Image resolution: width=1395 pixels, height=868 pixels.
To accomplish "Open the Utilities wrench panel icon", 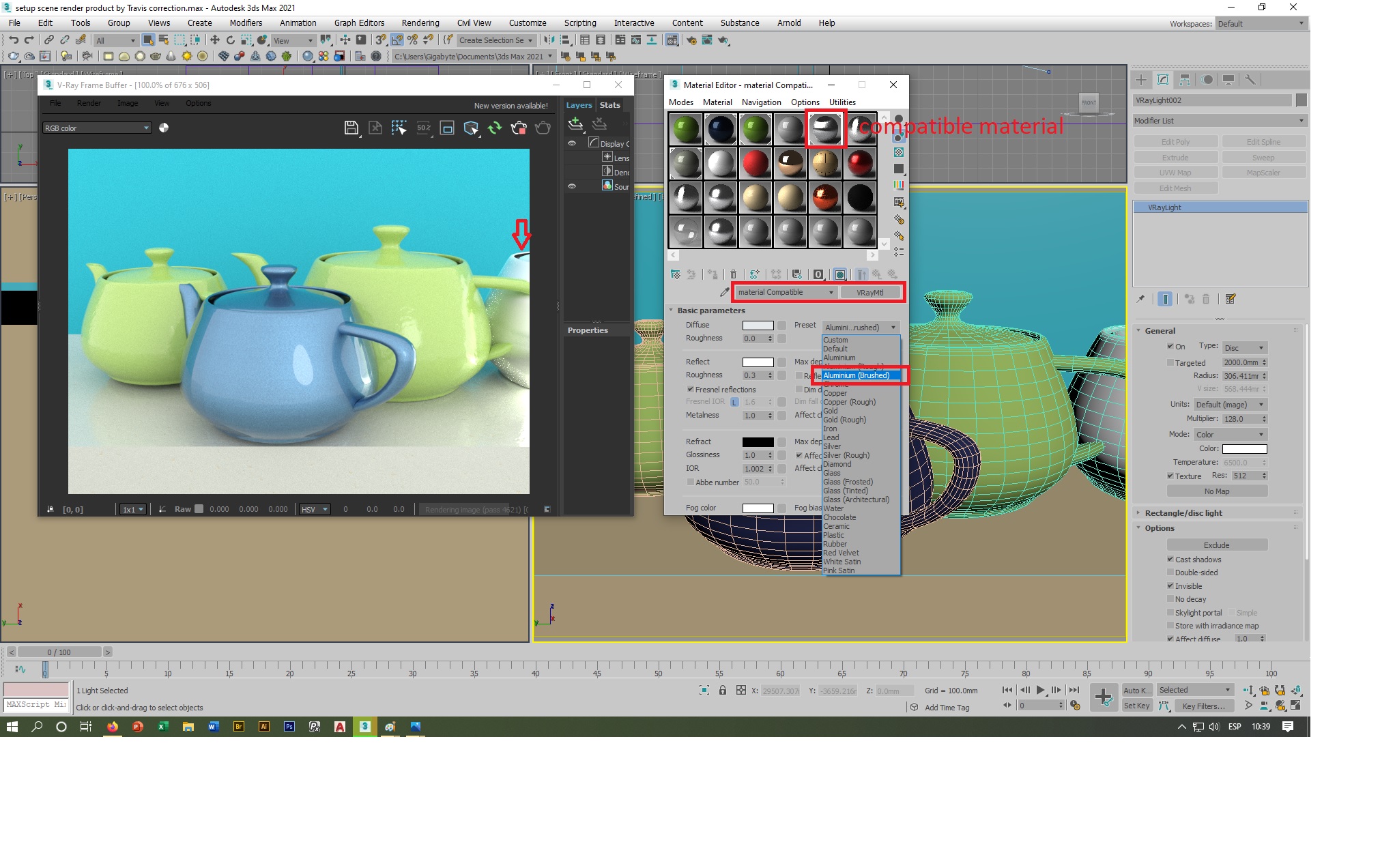I will 1250,80.
